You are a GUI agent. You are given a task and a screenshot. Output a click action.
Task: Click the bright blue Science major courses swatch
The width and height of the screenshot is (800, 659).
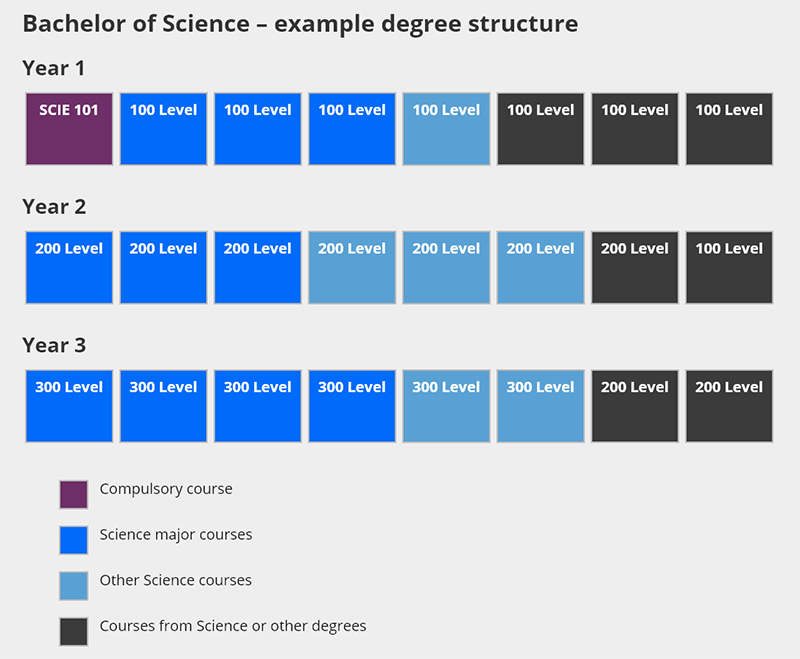(73, 540)
